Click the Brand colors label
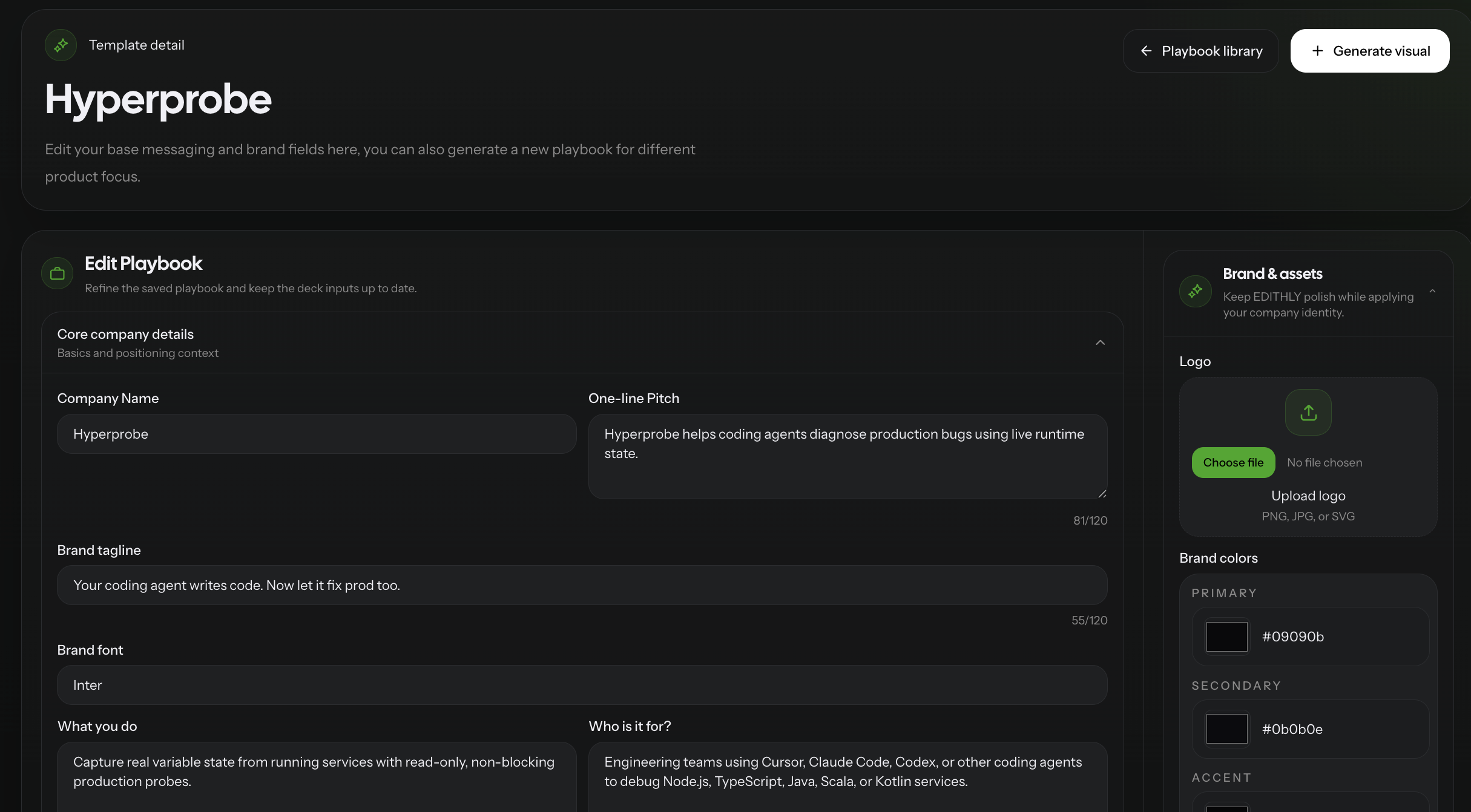The width and height of the screenshot is (1471, 812). tap(1218, 558)
